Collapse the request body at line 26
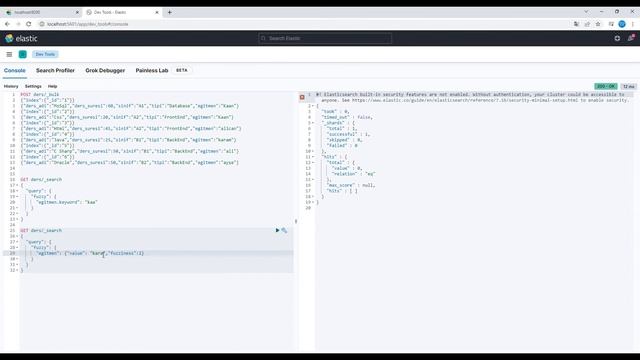Image resolution: width=640 pixels, height=360 pixels. (17, 236)
